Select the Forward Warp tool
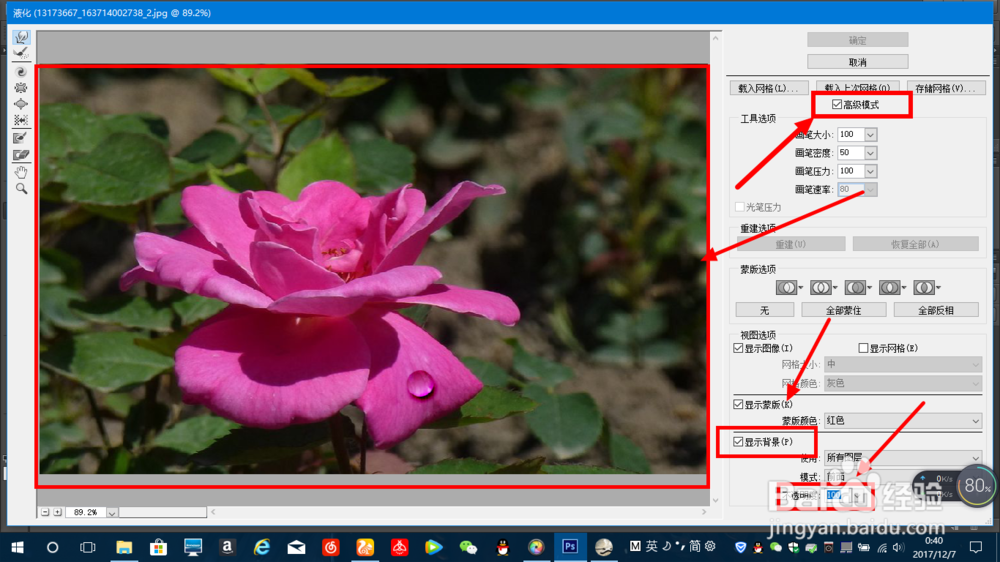The image size is (1000, 562). (x=21, y=37)
